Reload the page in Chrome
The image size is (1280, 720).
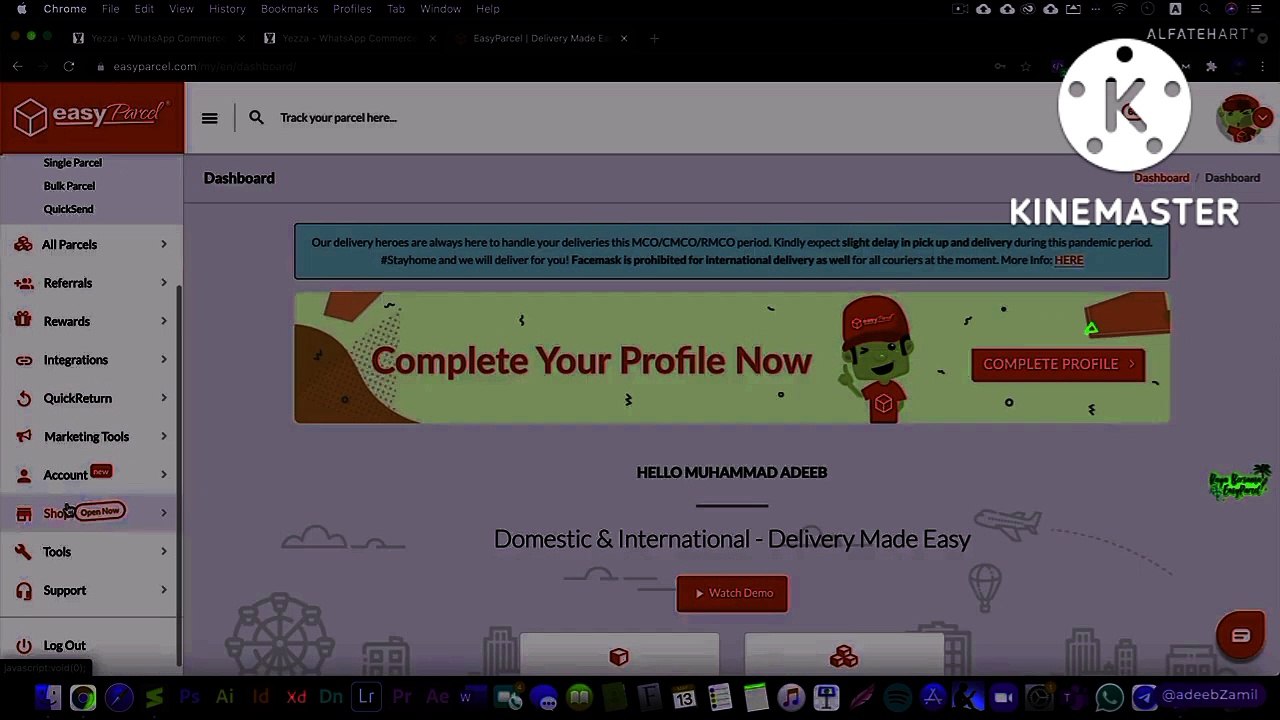(x=69, y=66)
